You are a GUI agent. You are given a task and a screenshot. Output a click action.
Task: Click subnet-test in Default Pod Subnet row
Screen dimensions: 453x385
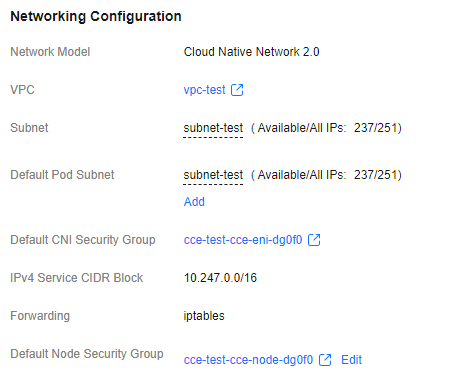click(213, 175)
